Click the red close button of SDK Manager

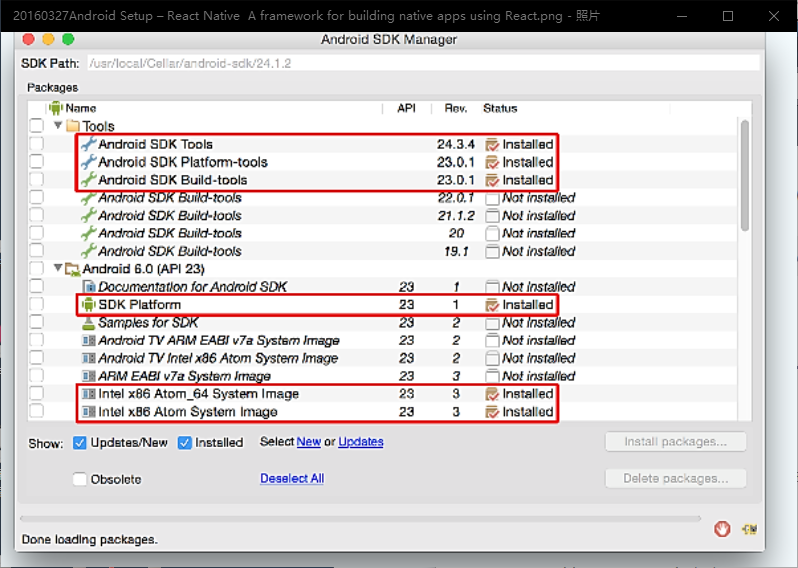(x=28, y=39)
